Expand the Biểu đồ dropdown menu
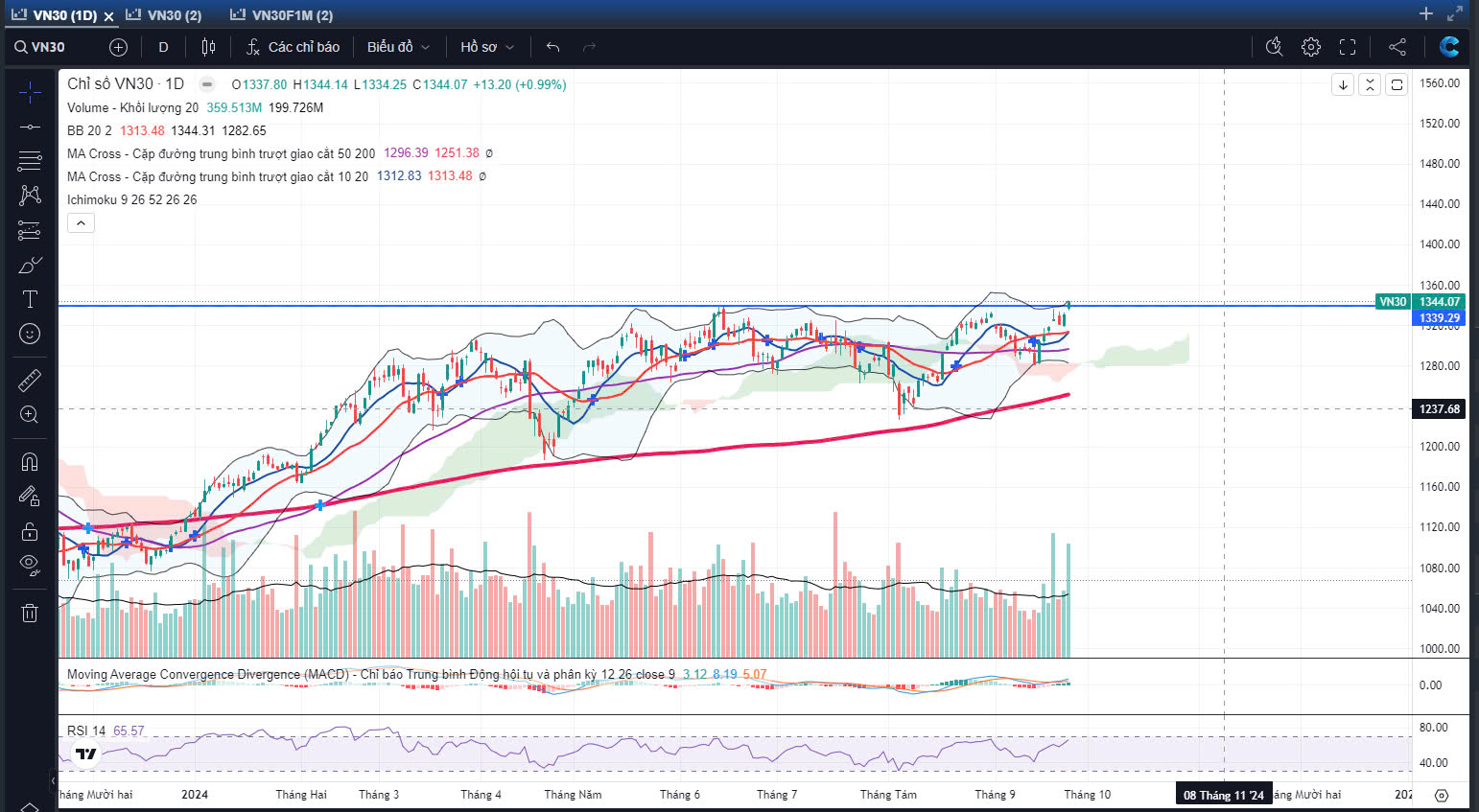The image size is (1479, 812). (x=398, y=47)
